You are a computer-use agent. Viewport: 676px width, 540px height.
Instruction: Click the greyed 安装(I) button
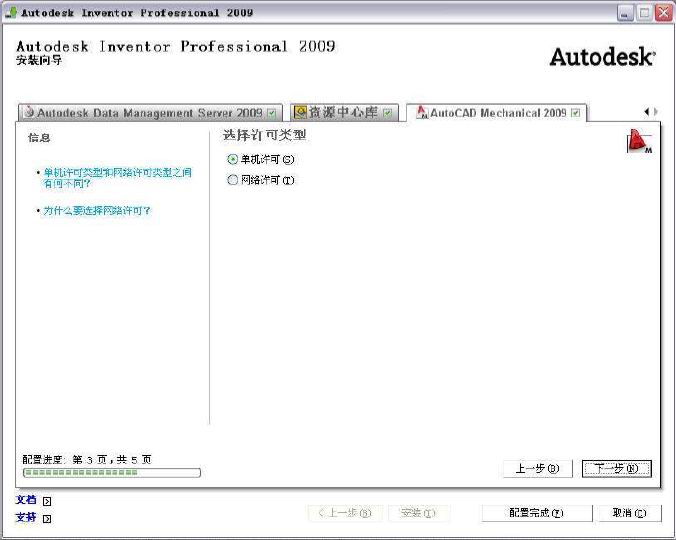(419, 513)
